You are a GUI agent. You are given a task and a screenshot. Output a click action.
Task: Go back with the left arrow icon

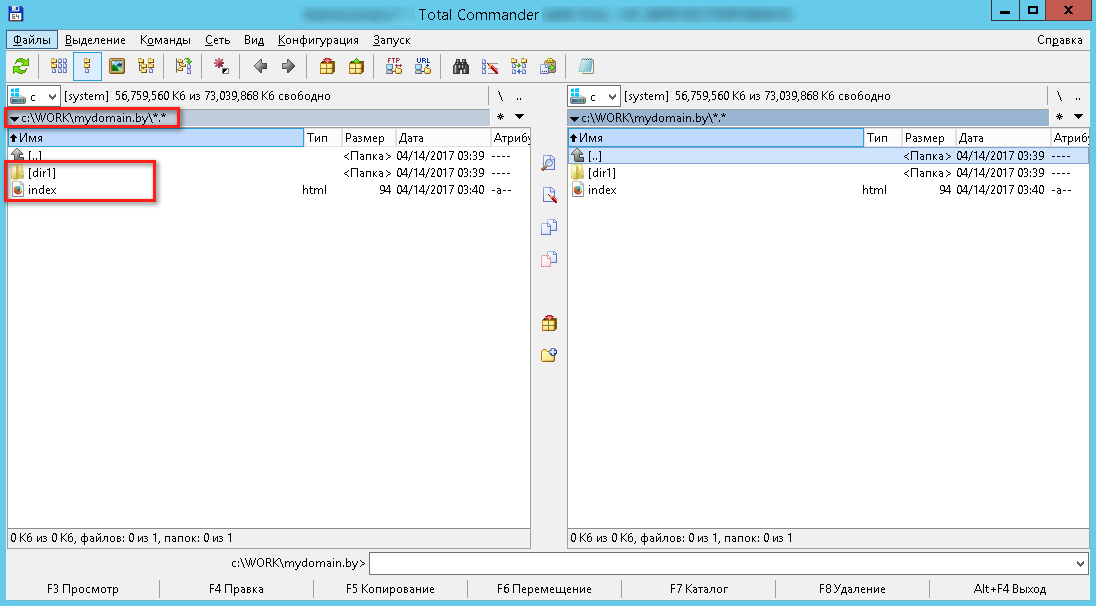point(261,66)
